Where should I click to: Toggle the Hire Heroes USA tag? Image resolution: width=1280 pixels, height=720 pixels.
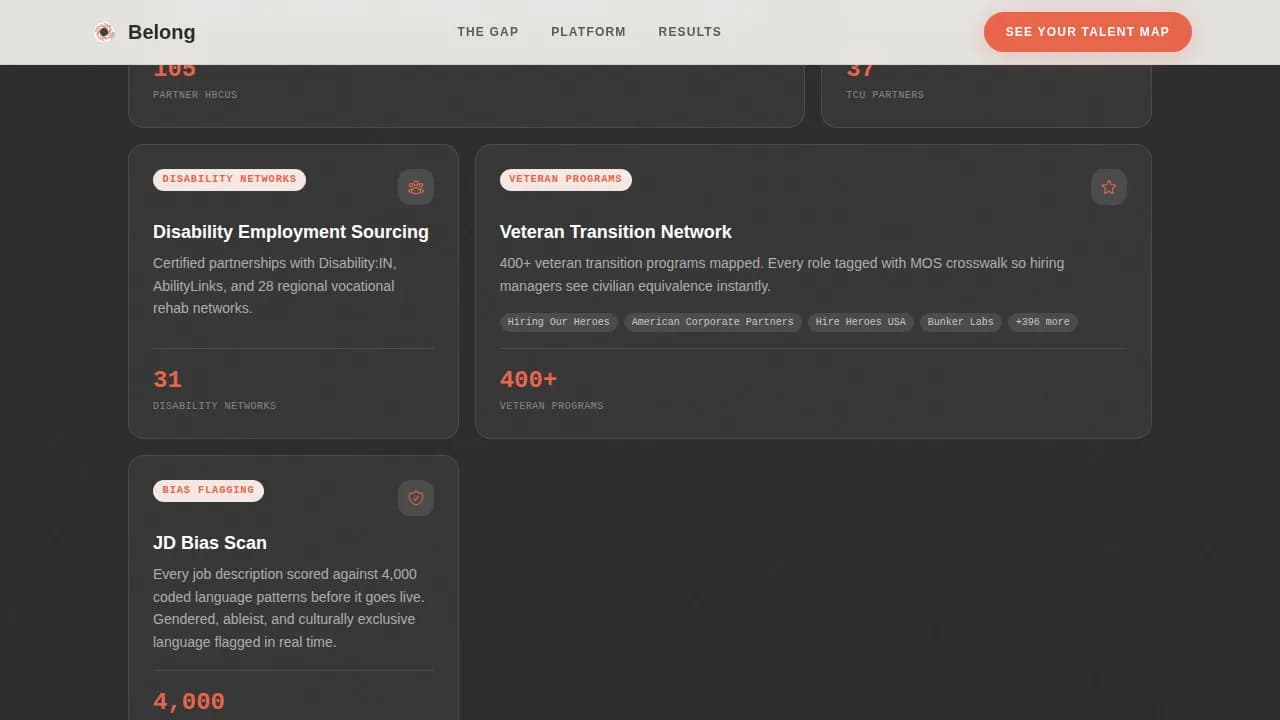[861, 322]
